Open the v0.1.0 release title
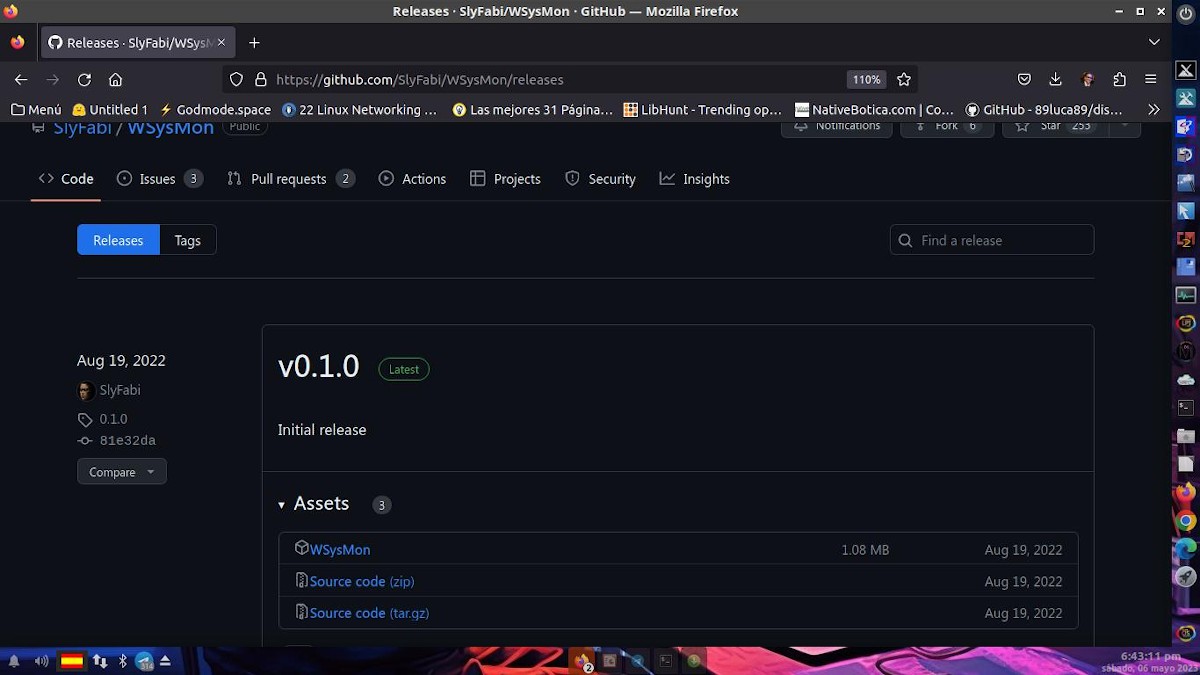This screenshot has height=675, width=1200. 318,367
